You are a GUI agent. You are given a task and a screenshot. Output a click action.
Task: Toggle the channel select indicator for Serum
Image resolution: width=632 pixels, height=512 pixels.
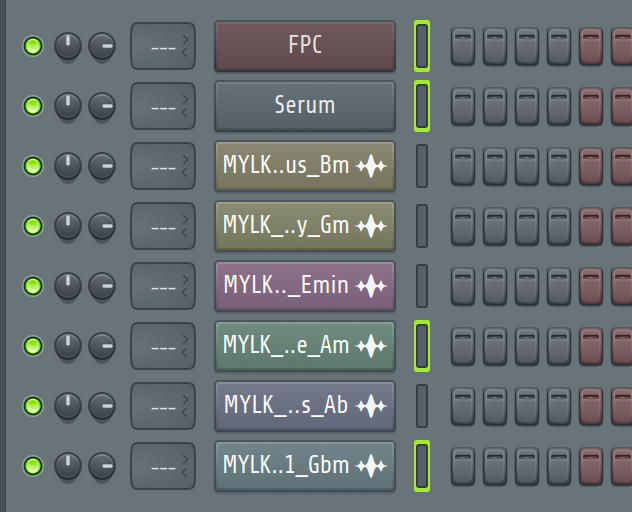click(x=422, y=106)
